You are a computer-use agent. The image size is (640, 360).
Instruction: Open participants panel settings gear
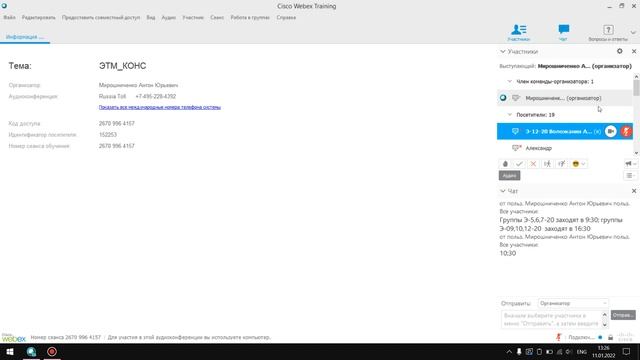coord(620,51)
